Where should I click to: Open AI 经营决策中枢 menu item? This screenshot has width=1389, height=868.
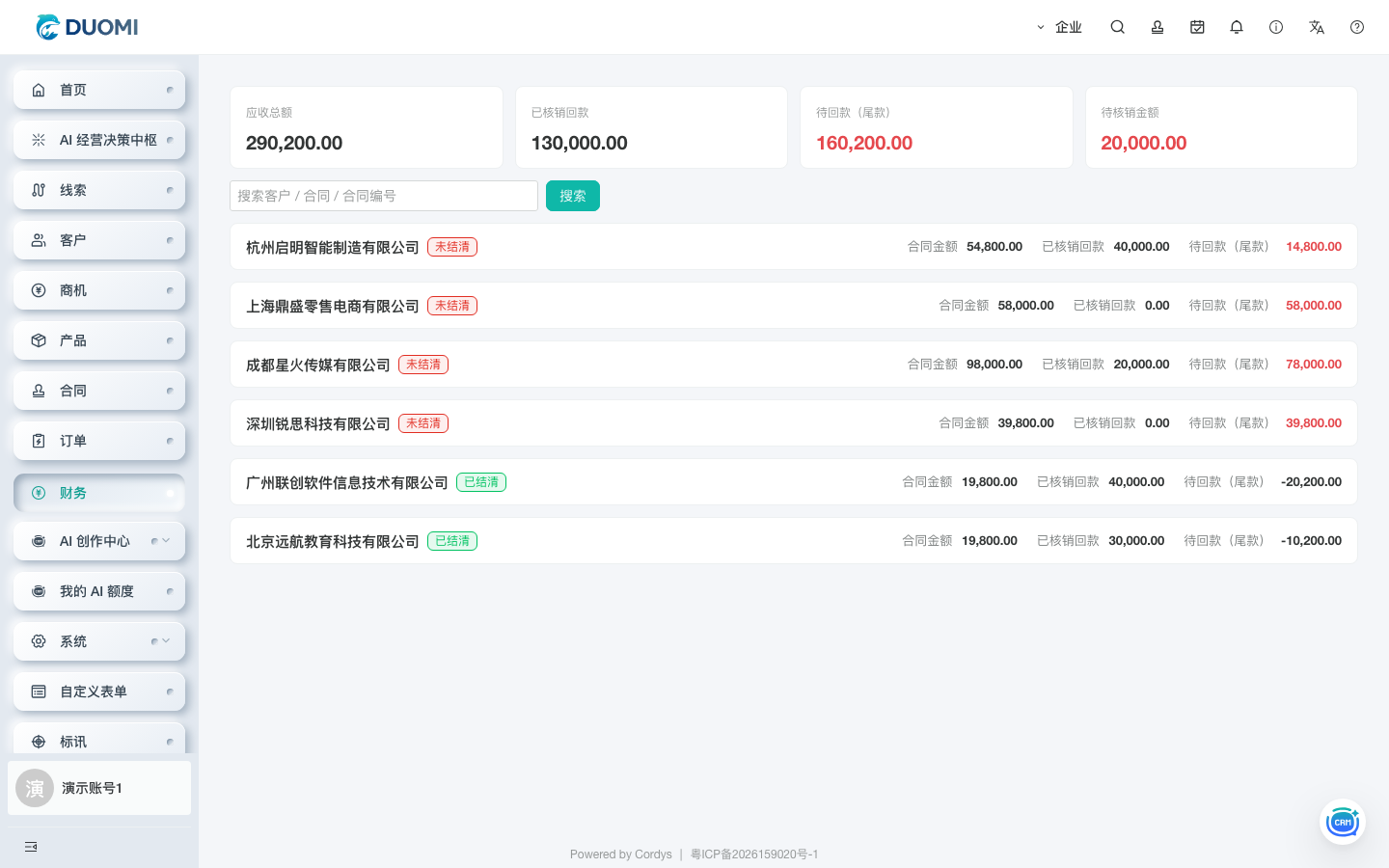pos(99,140)
